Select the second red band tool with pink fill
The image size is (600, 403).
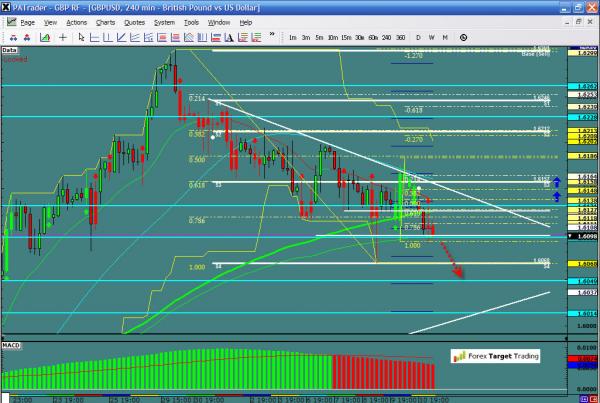[x=175, y=38]
